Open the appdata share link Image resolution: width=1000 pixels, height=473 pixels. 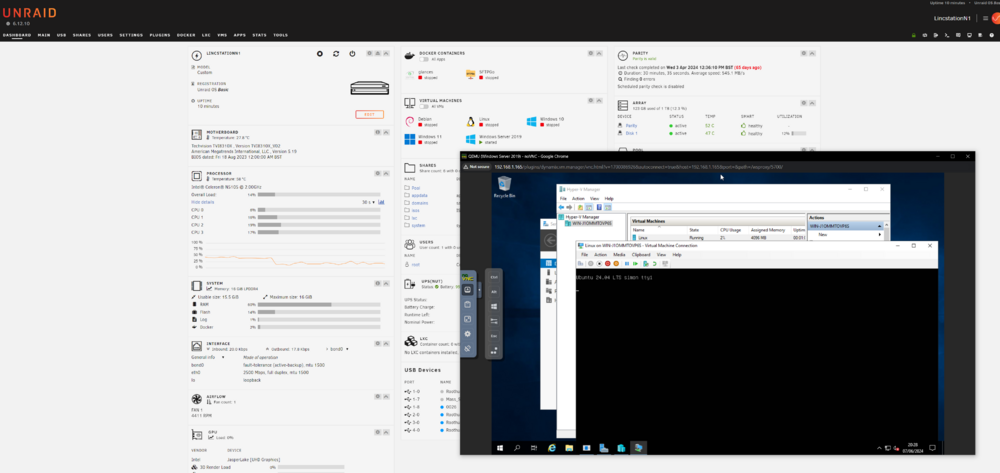420,195
